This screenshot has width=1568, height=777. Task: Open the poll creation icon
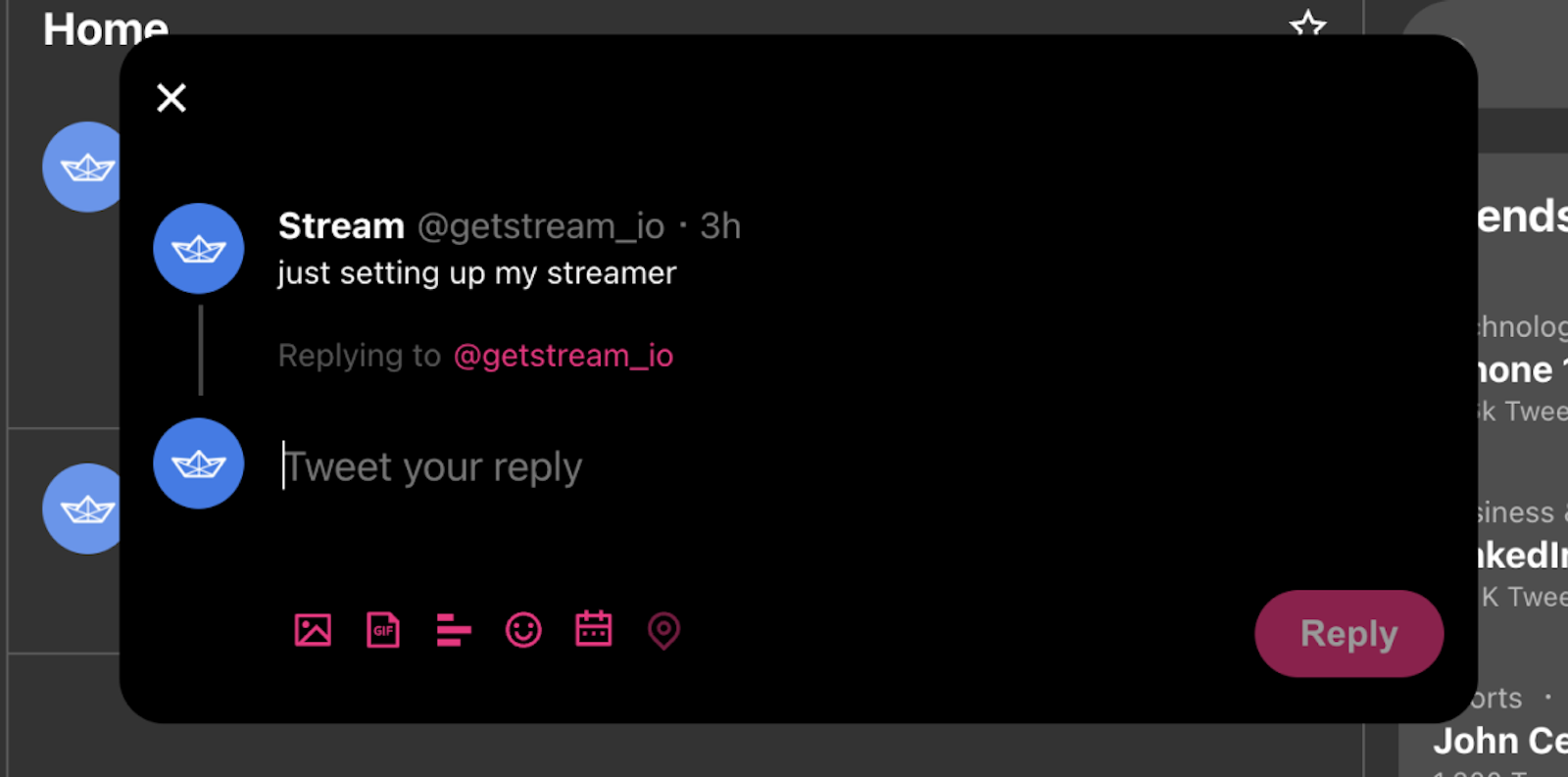(x=453, y=631)
